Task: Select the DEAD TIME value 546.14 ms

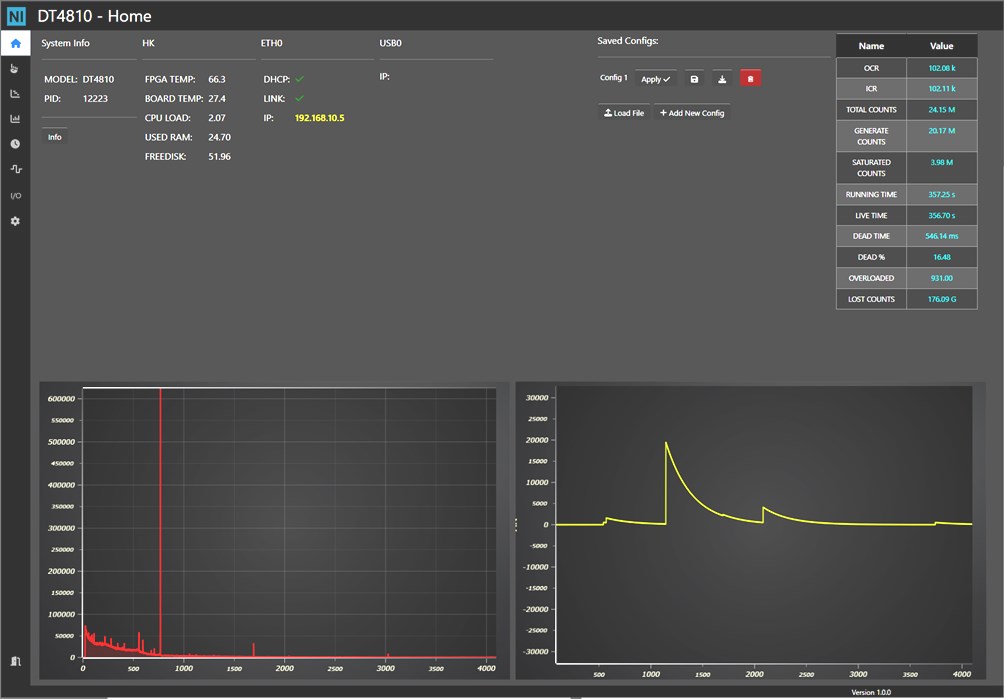Action: pos(942,236)
